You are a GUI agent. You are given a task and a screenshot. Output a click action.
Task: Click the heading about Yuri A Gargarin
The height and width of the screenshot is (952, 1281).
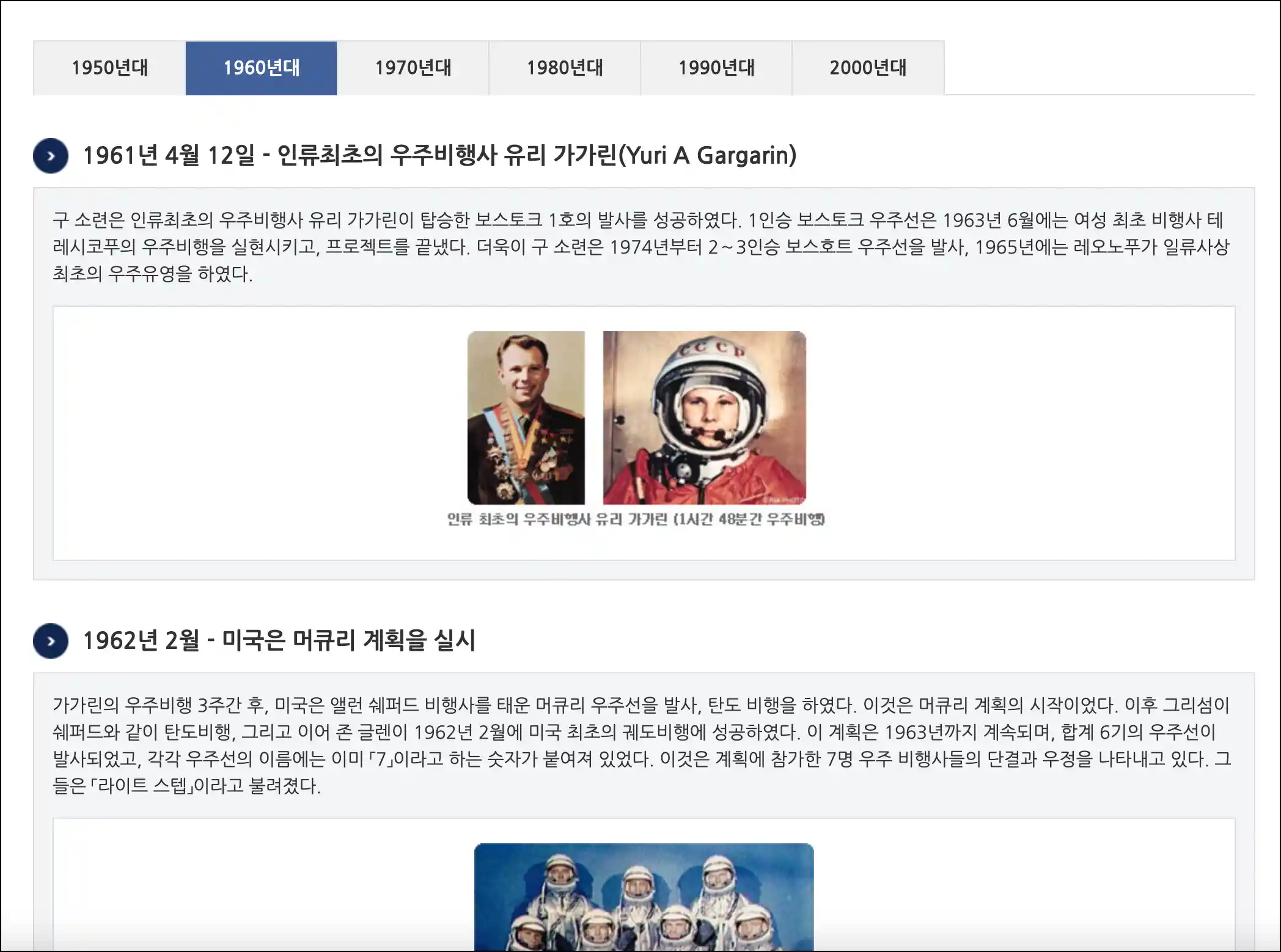pos(439,155)
